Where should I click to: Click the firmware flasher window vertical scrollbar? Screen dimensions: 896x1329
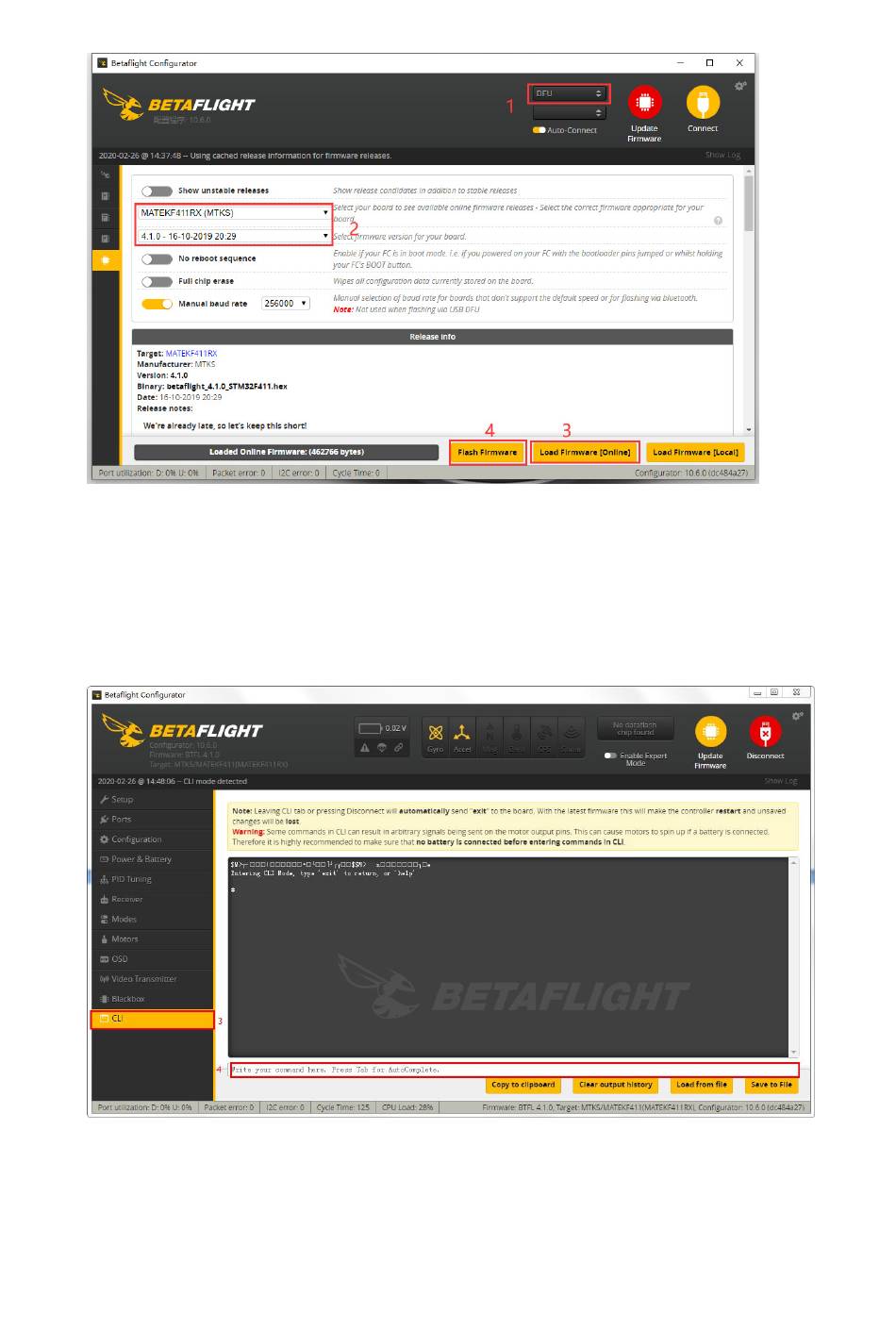tap(749, 300)
